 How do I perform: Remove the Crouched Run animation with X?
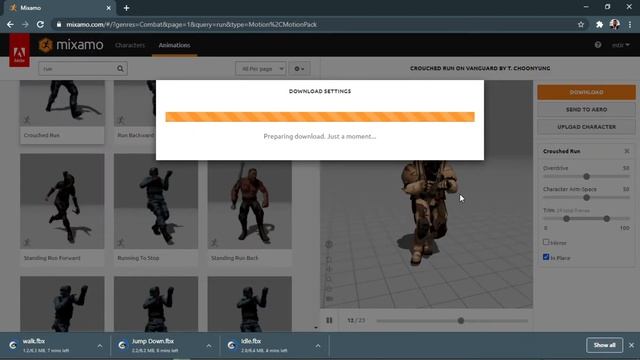[x=627, y=151]
